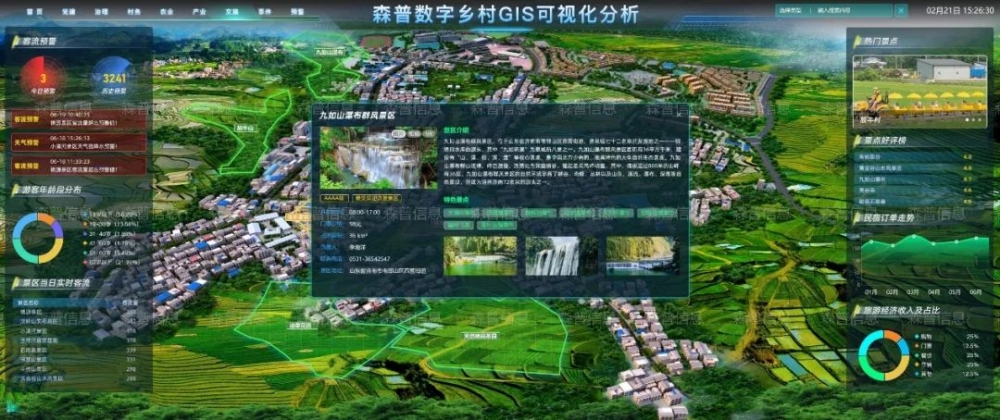The height and width of the screenshot is (420, 1000).
Task: Select the 产业 navigation tab
Action: click(x=199, y=11)
